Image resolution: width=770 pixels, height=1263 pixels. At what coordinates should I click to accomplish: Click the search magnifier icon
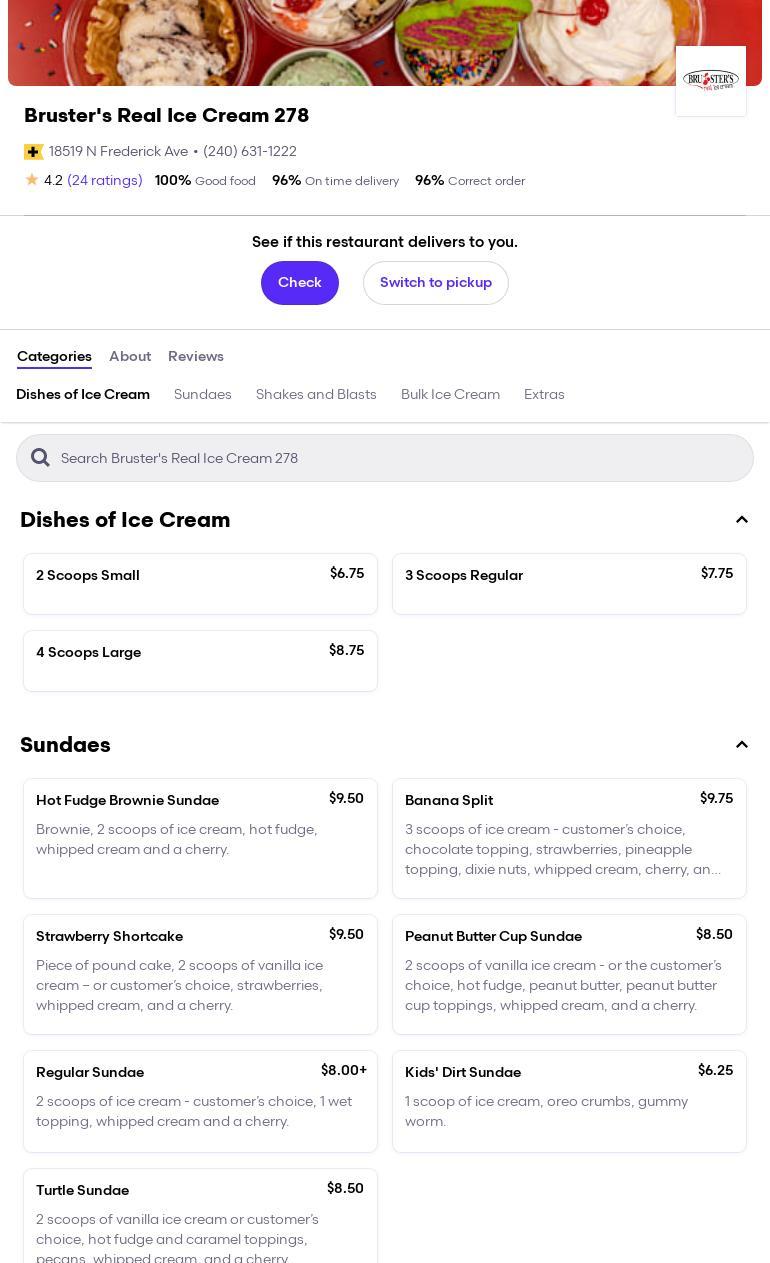coord(40,458)
